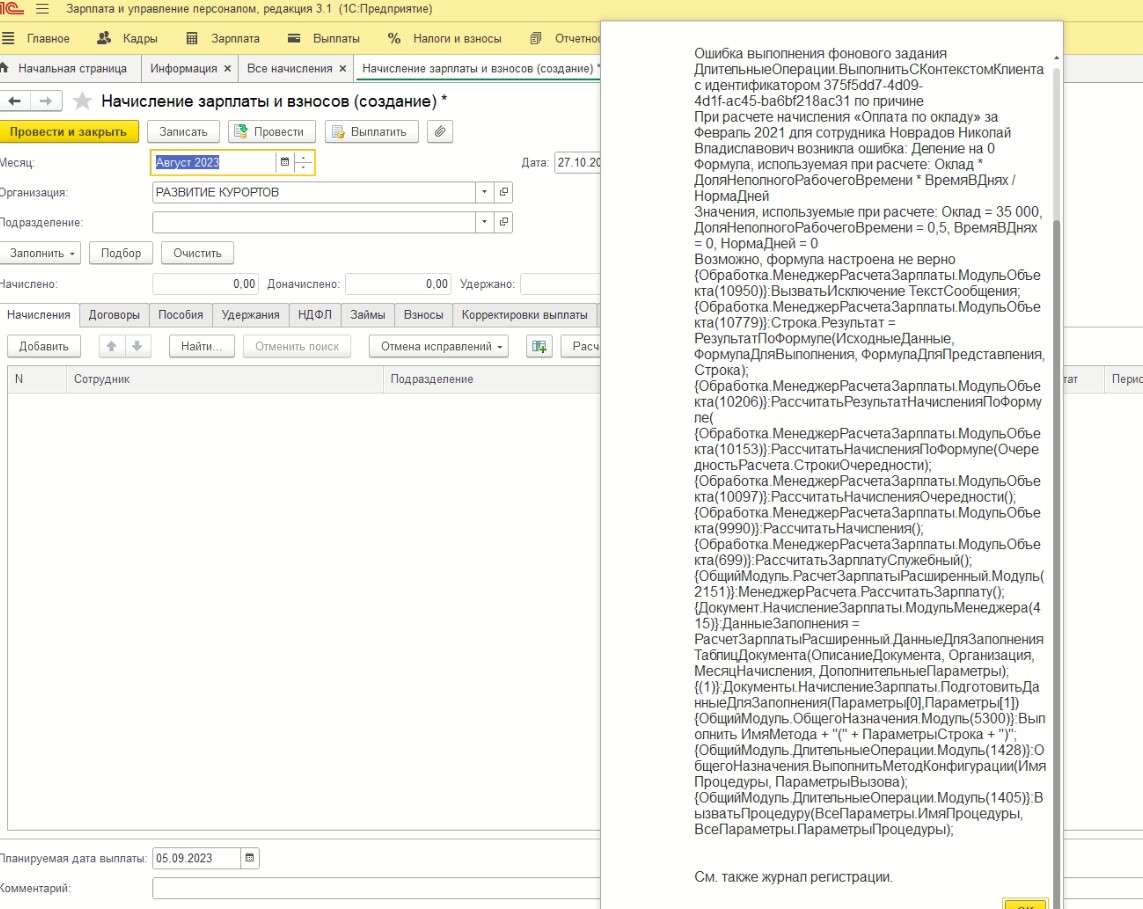Move row down with arrow icon
1143x909 pixels.
[x=136, y=346]
